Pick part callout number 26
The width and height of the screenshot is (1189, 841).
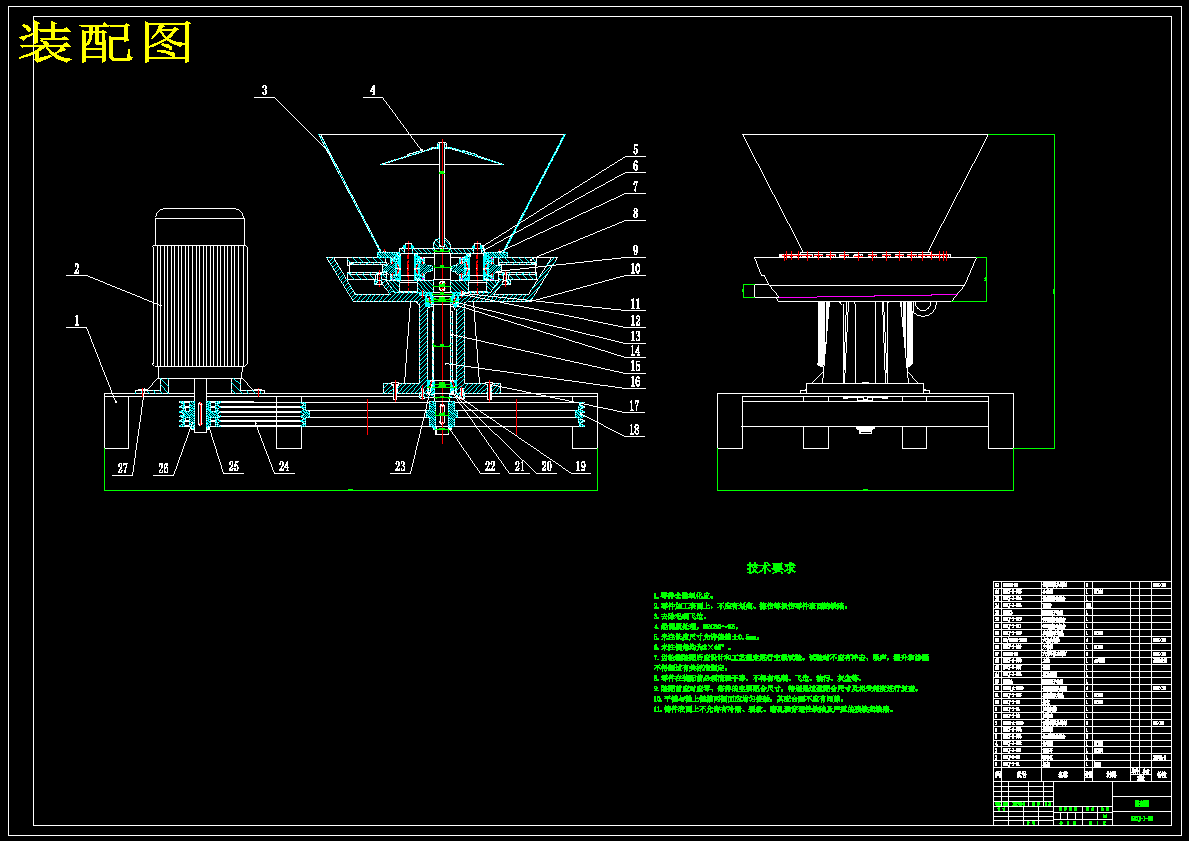pos(163,469)
